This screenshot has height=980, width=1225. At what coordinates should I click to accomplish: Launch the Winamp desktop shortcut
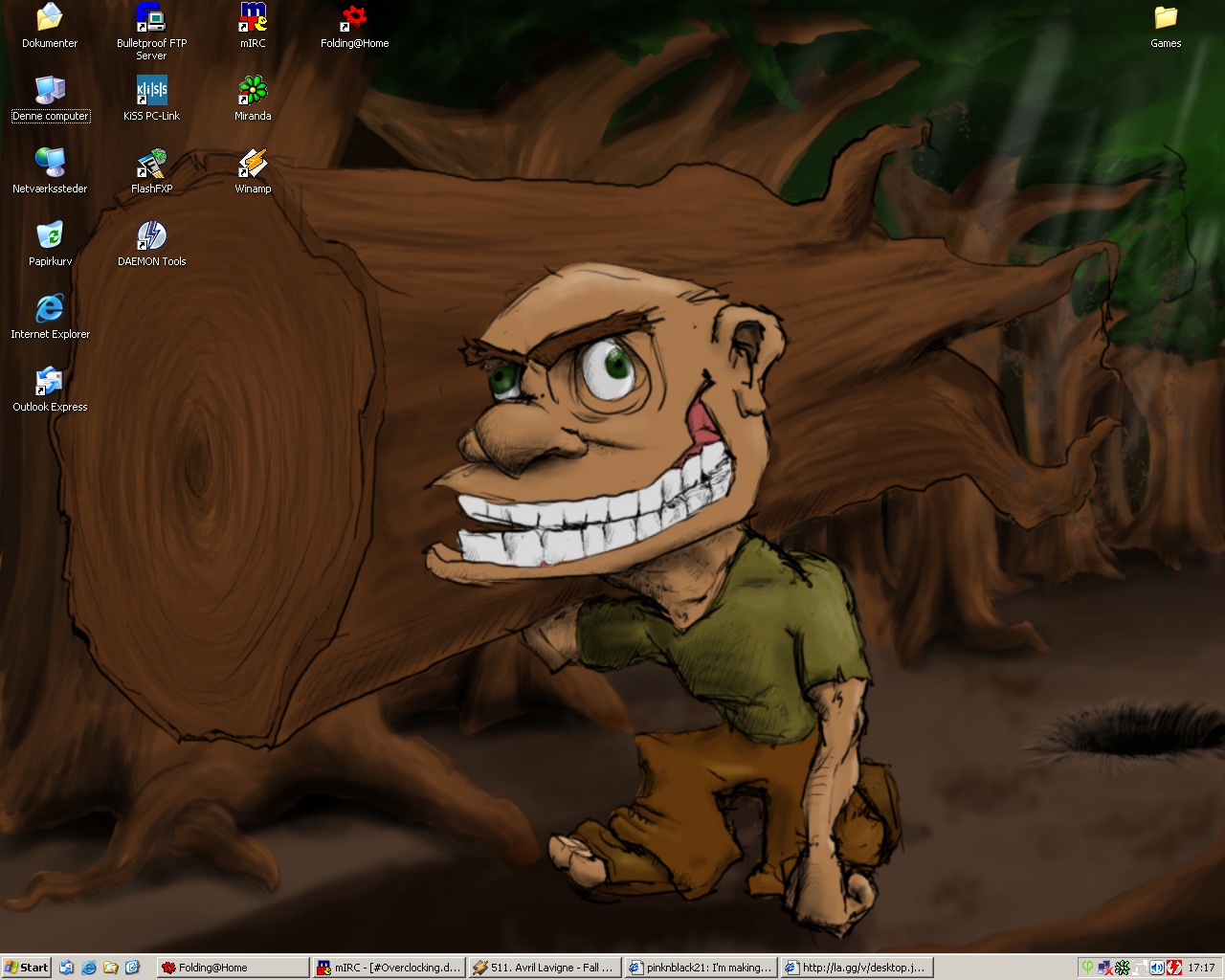click(253, 171)
